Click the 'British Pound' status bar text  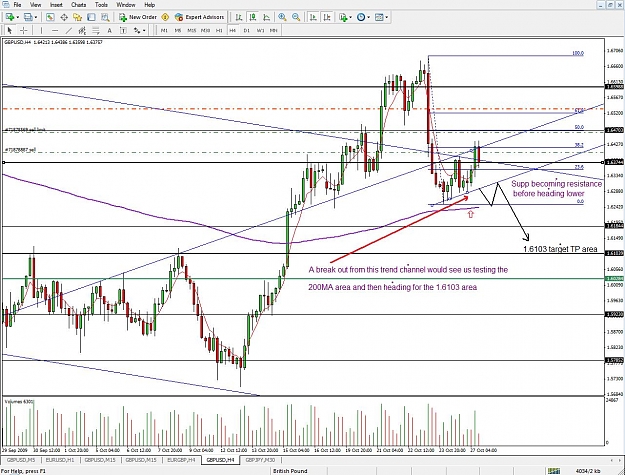click(x=290, y=471)
